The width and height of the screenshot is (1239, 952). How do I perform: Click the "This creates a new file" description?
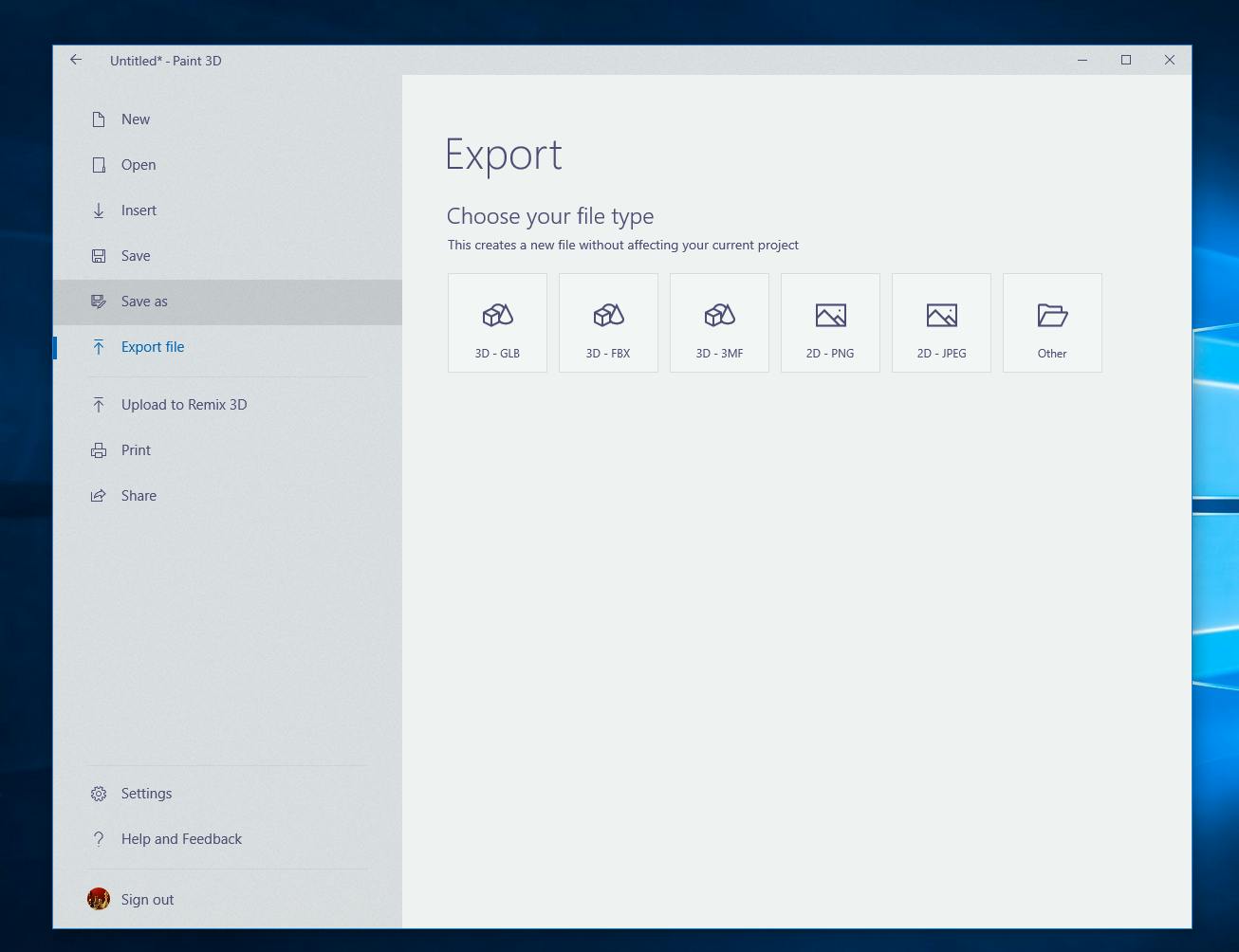pos(623,245)
